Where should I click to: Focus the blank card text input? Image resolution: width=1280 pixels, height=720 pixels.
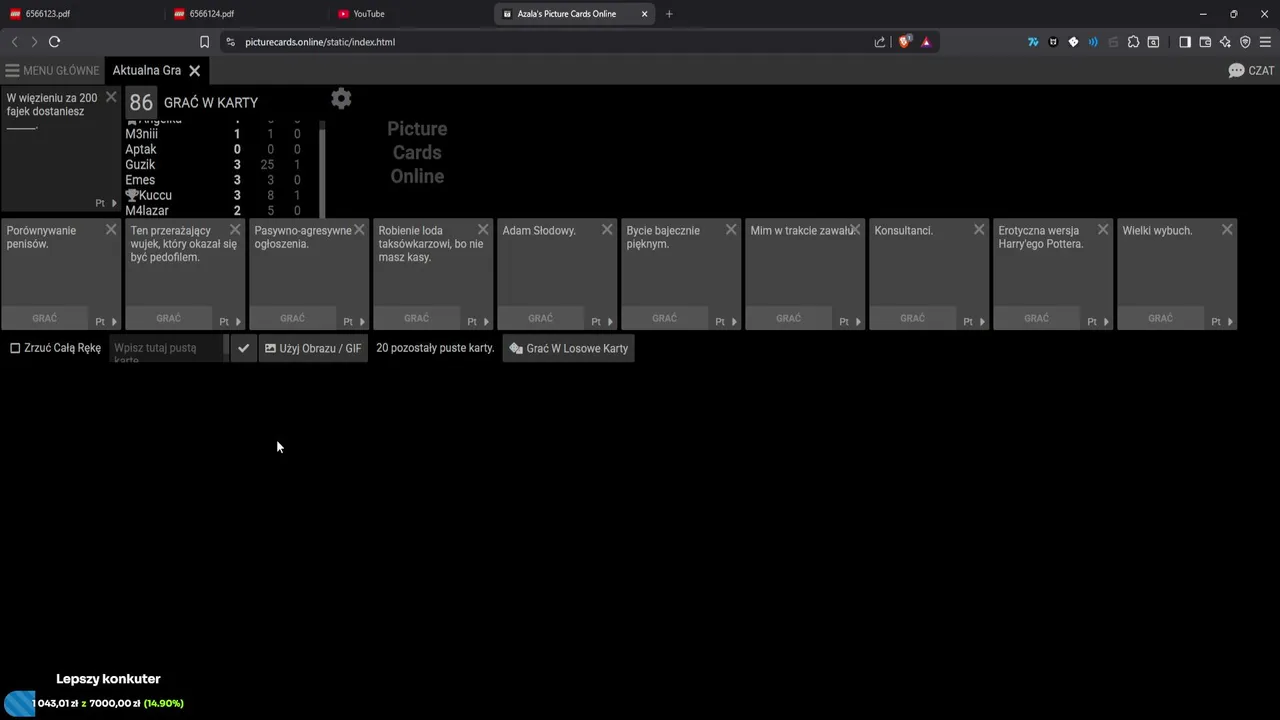click(x=169, y=348)
